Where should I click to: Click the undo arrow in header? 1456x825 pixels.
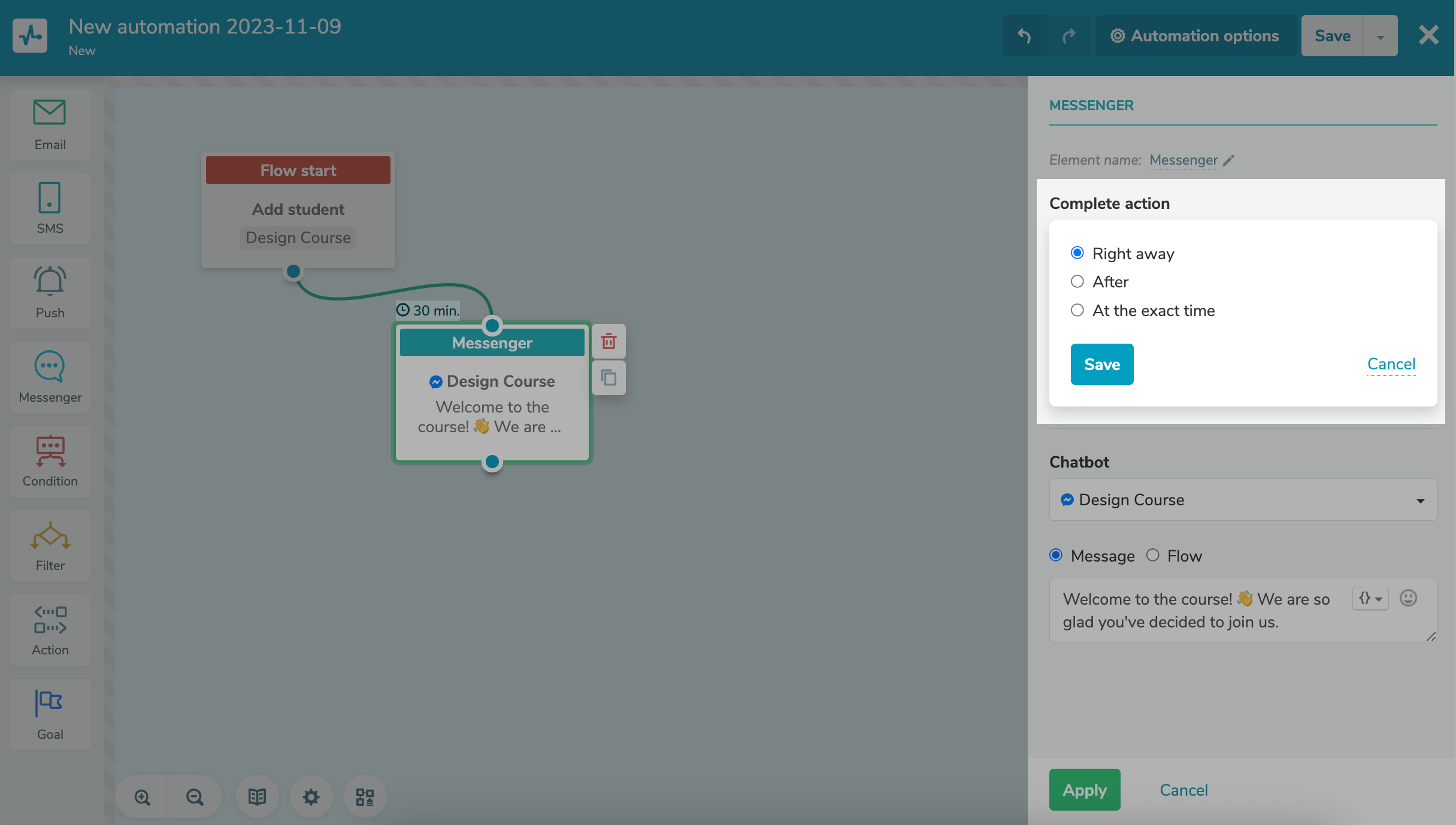(1024, 36)
